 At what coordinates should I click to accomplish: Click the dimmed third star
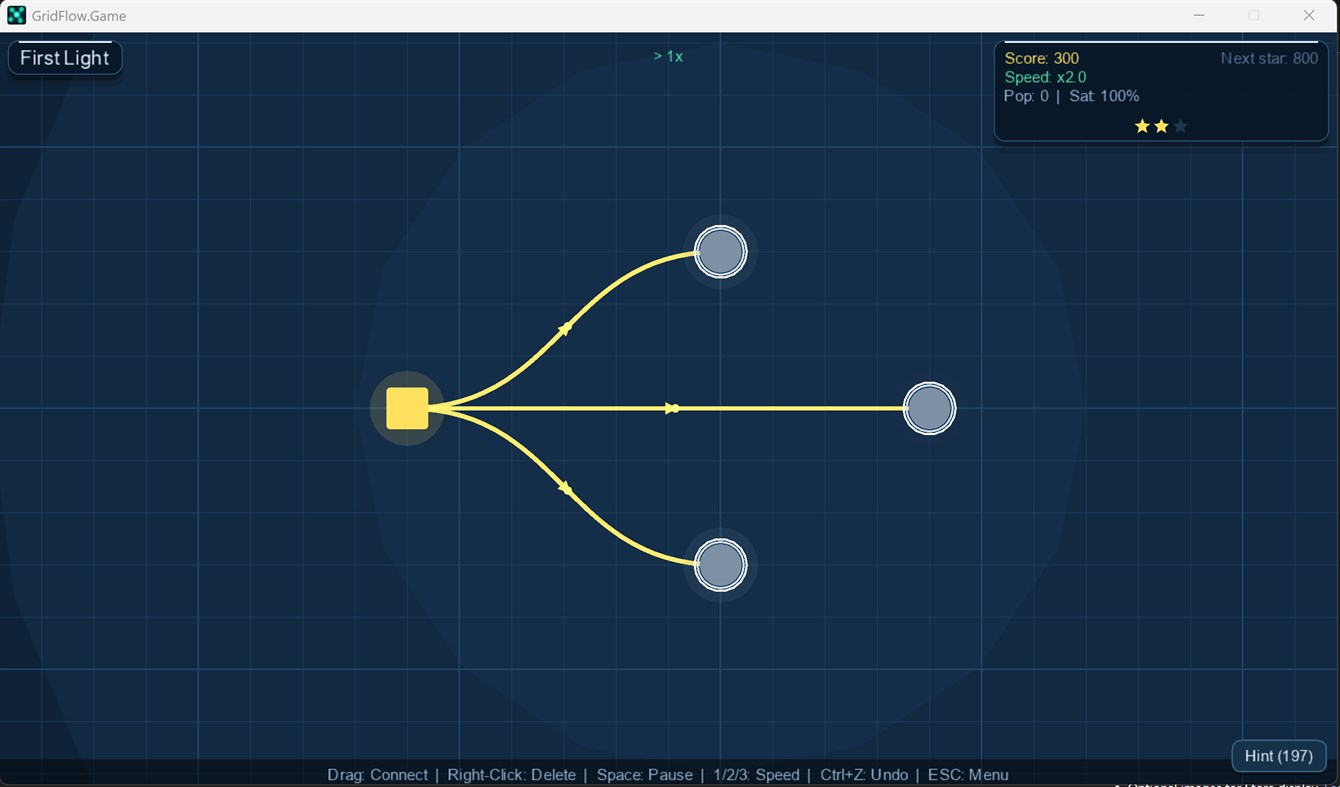coord(1180,125)
